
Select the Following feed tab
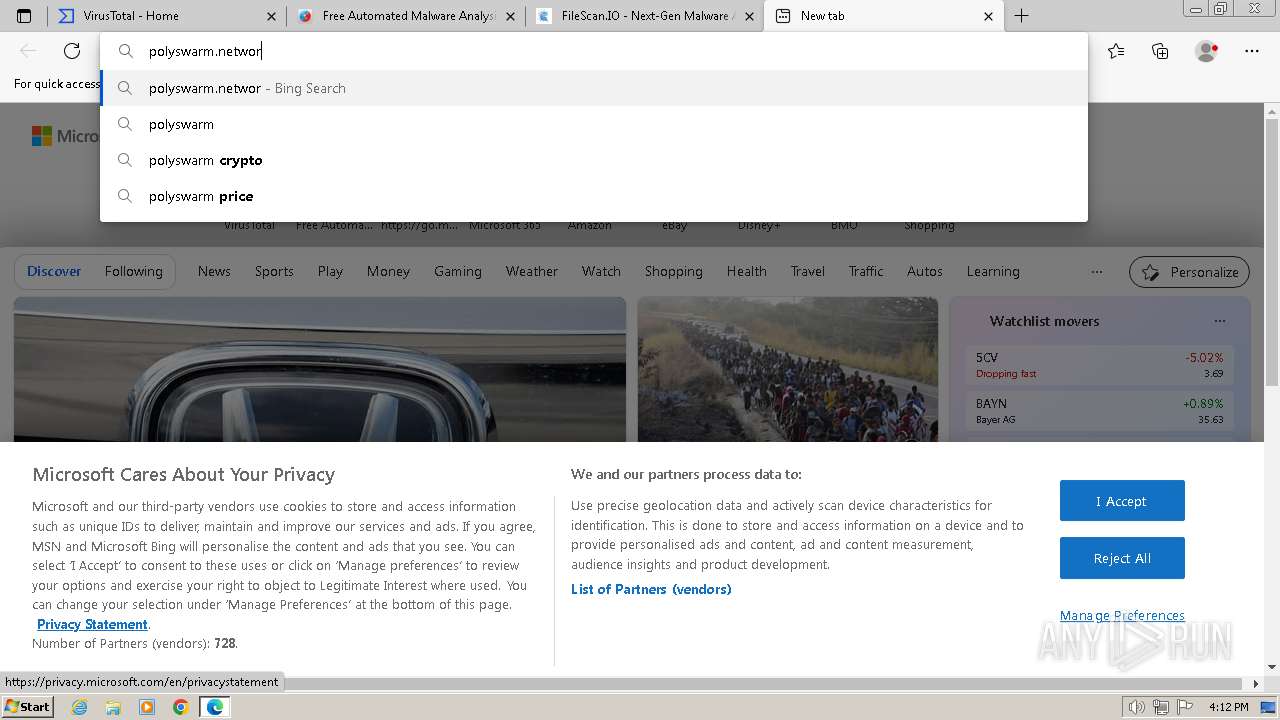133,271
